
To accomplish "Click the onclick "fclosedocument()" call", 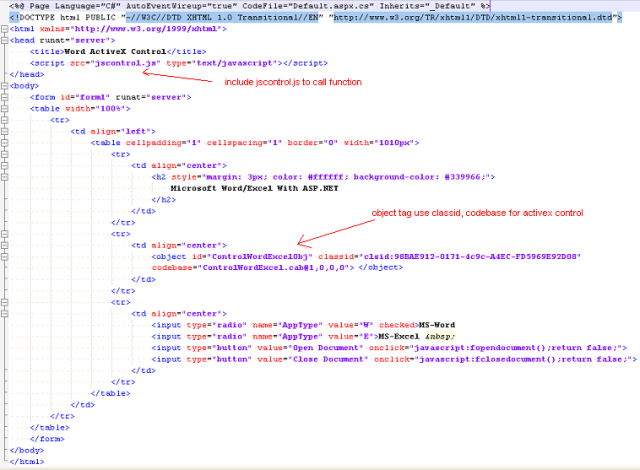I will coord(515,360).
